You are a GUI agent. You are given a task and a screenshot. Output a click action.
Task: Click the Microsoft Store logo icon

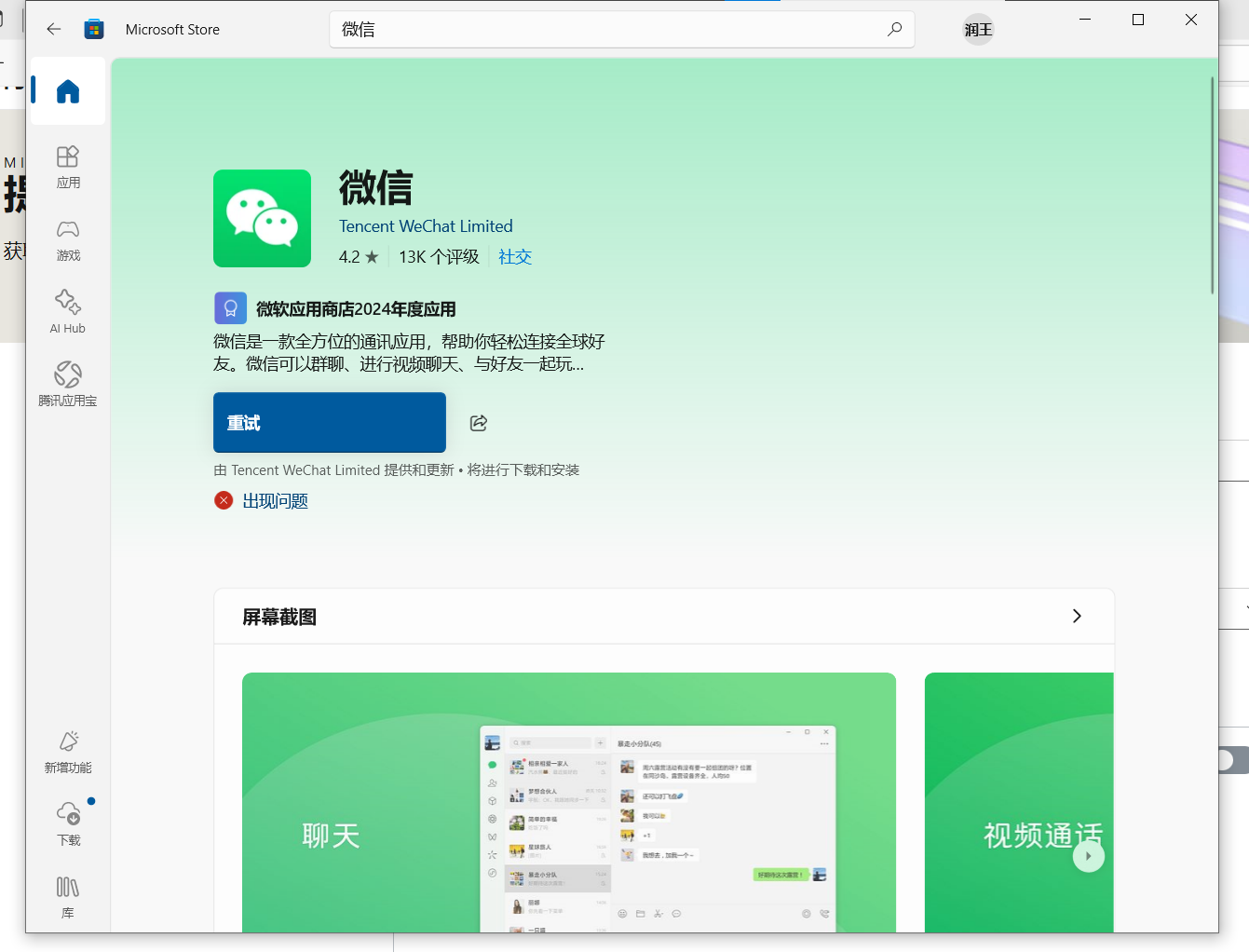[94, 29]
